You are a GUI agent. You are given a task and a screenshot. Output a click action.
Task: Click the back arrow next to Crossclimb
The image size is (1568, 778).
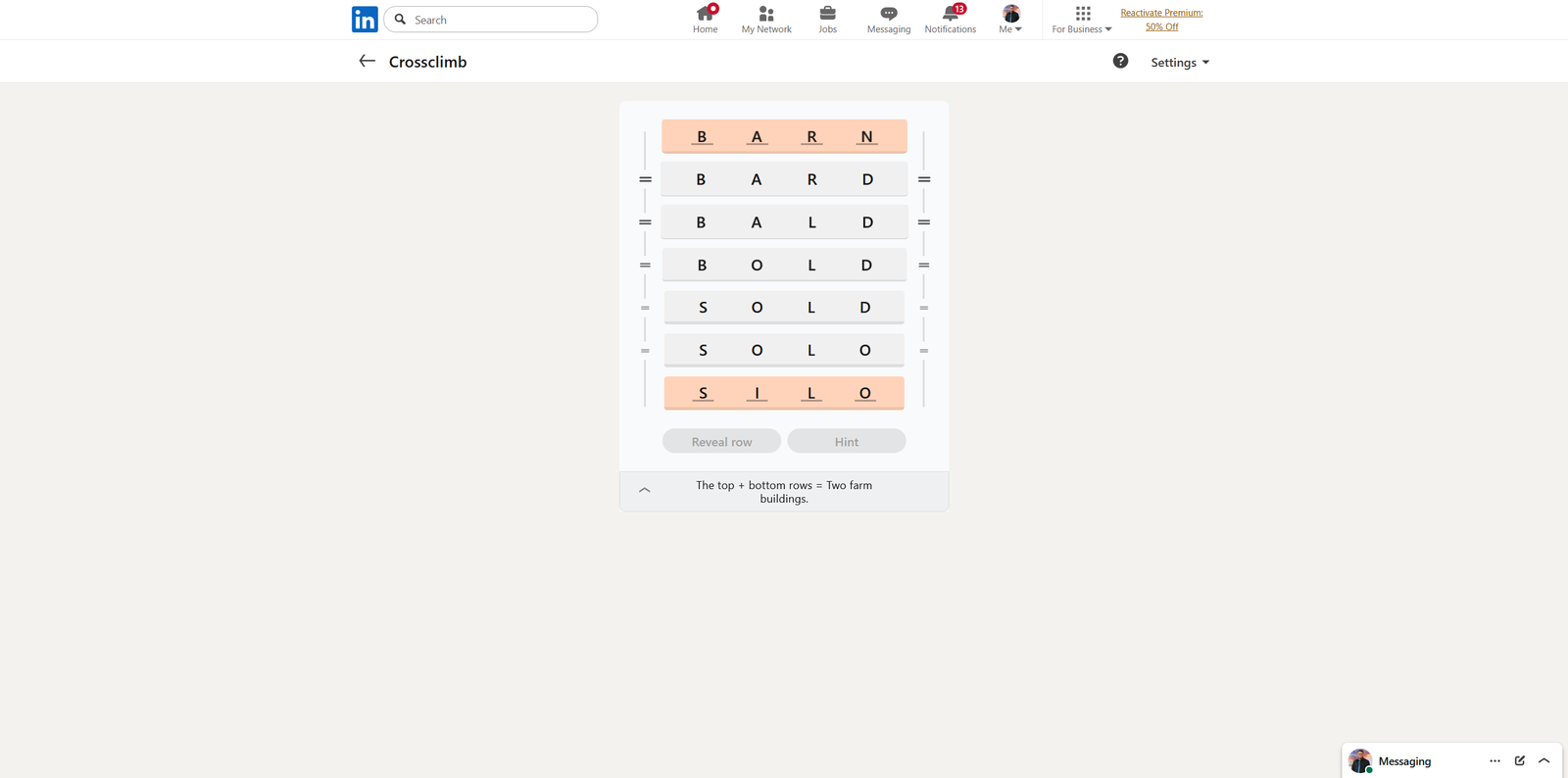tap(367, 61)
